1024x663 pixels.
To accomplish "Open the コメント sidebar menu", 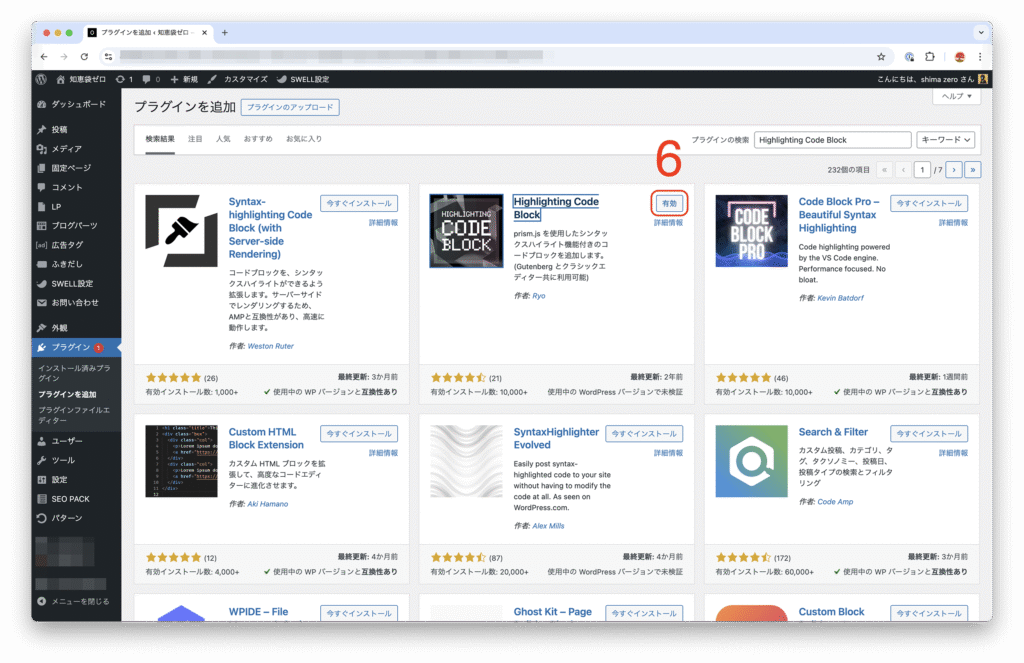I will coord(76,187).
